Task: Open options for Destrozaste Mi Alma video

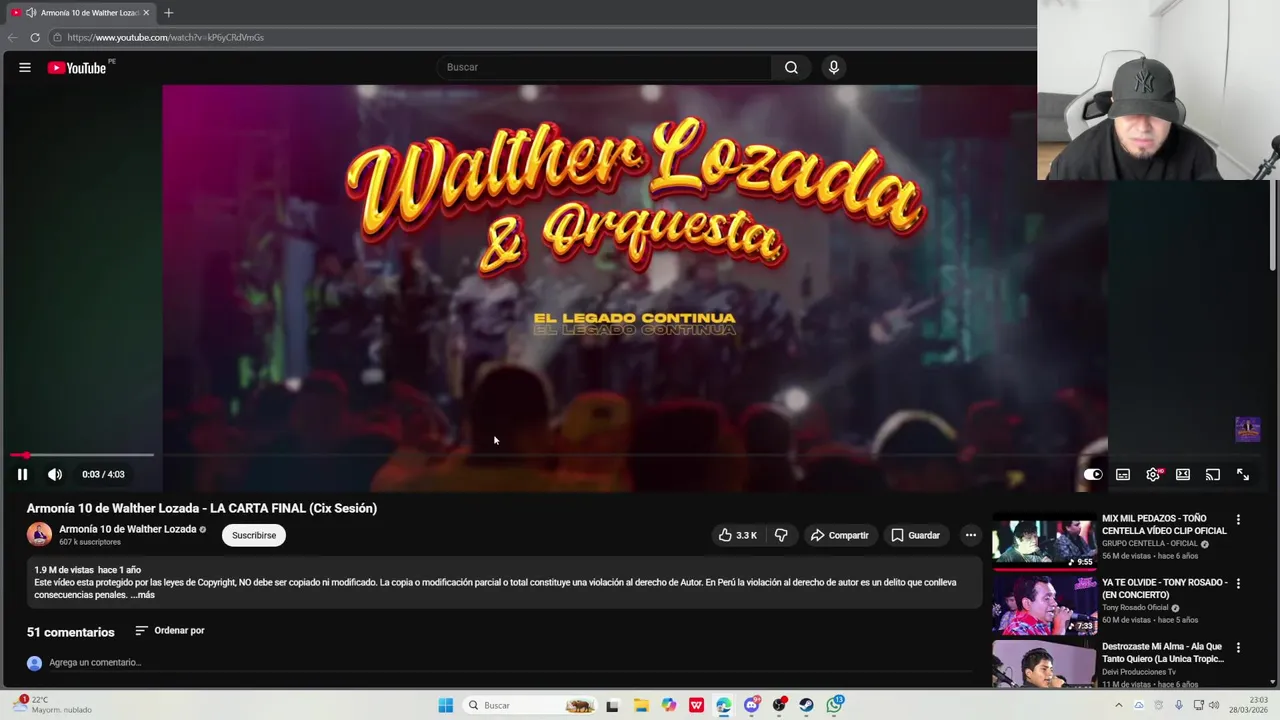Action: [x=1238, y=648]
